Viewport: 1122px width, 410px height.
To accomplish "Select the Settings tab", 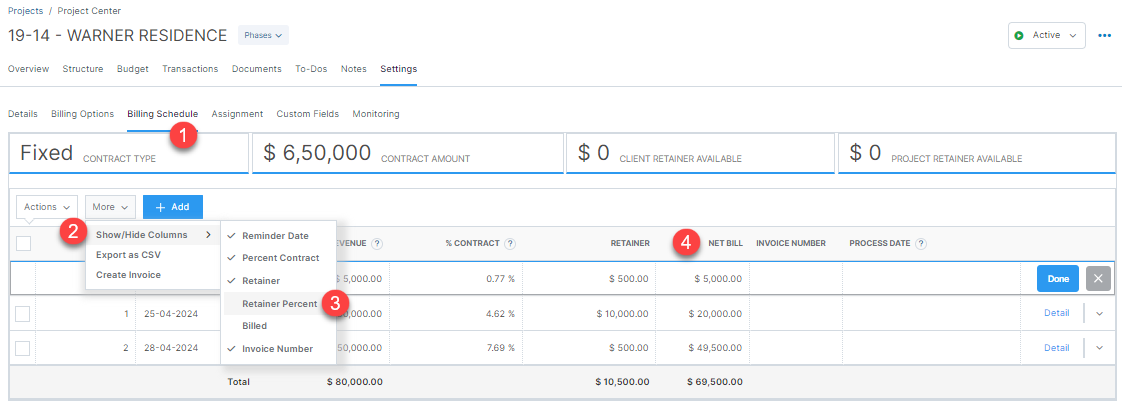I will coord(399,69).
